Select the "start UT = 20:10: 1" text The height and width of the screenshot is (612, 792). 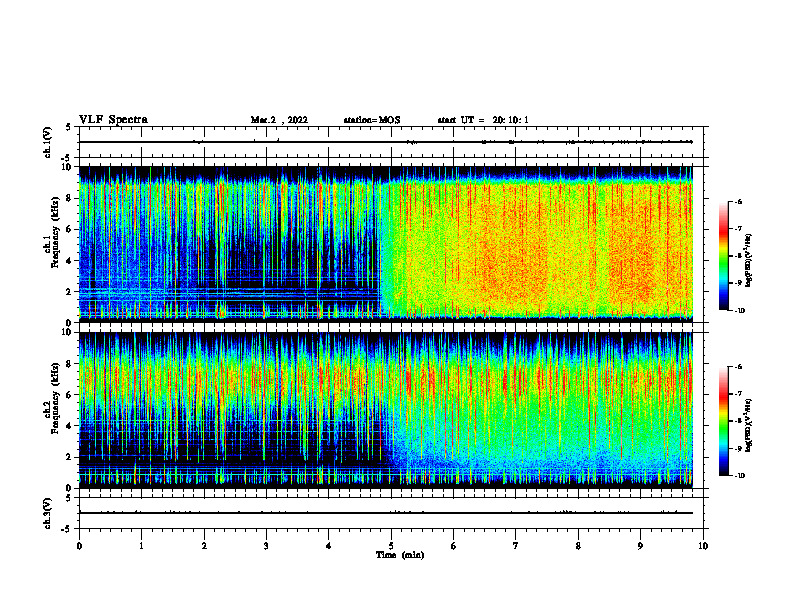483,120
